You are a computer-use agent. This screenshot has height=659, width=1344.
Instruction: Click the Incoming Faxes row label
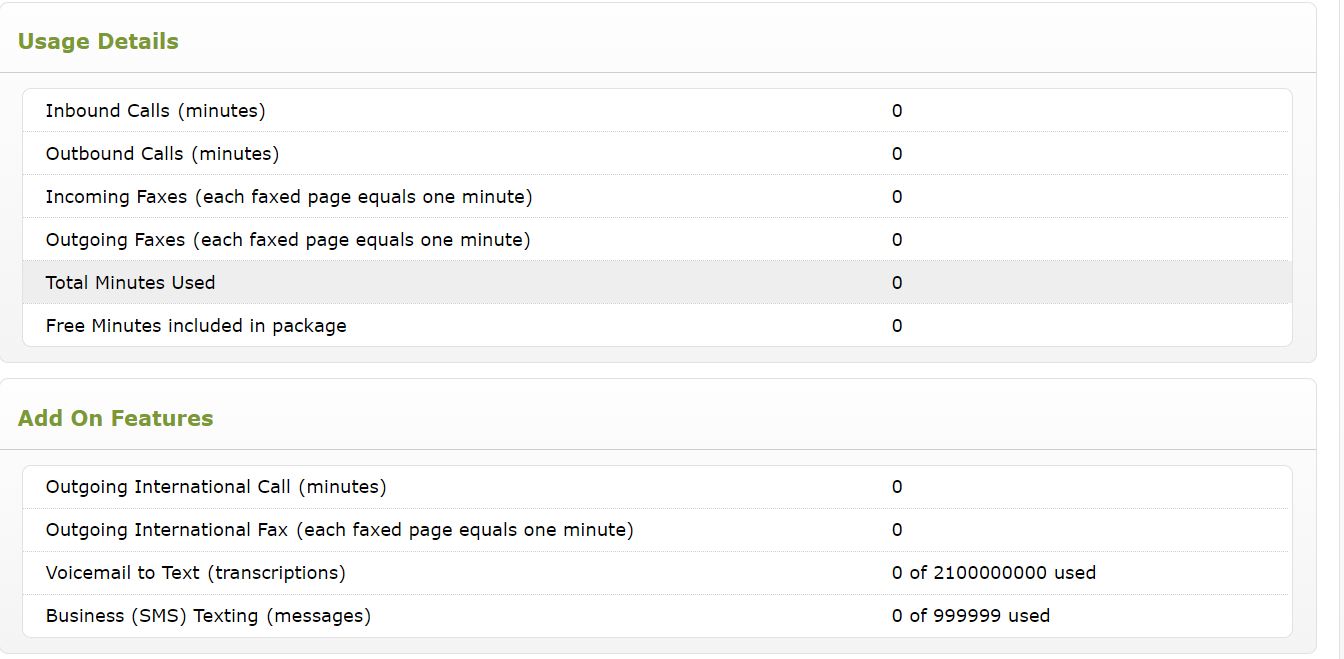(x=289, y=197)
